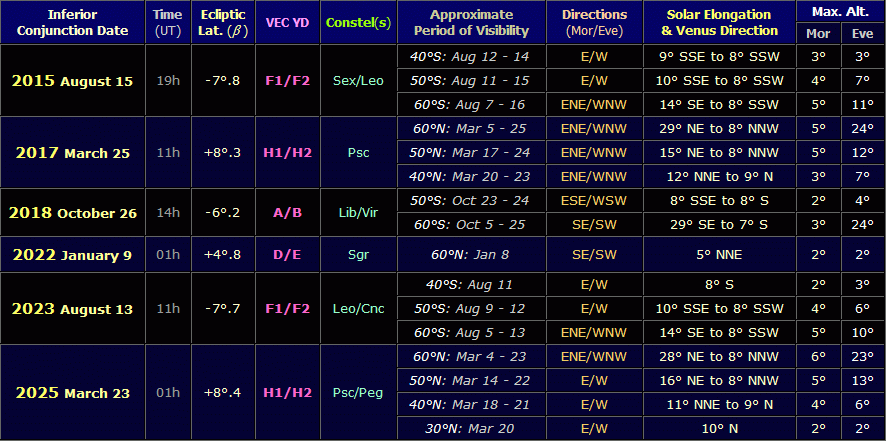Select the 2017 March 25 date cell
The height and width of the screenshot is (441, 886).
click(72, 153)
